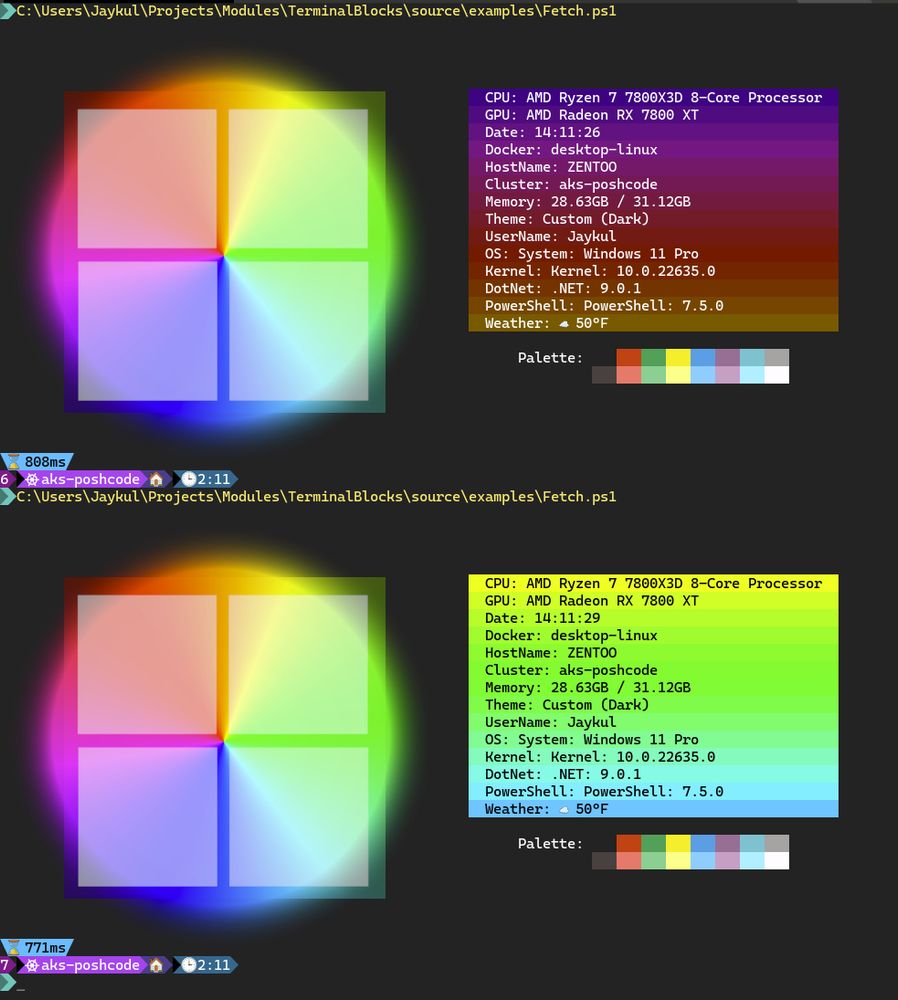Image resolution: width=898 pixels, height=1000 pixels.
Task: Click the 808ms timing badge
Action: click(x=37, y=461)
